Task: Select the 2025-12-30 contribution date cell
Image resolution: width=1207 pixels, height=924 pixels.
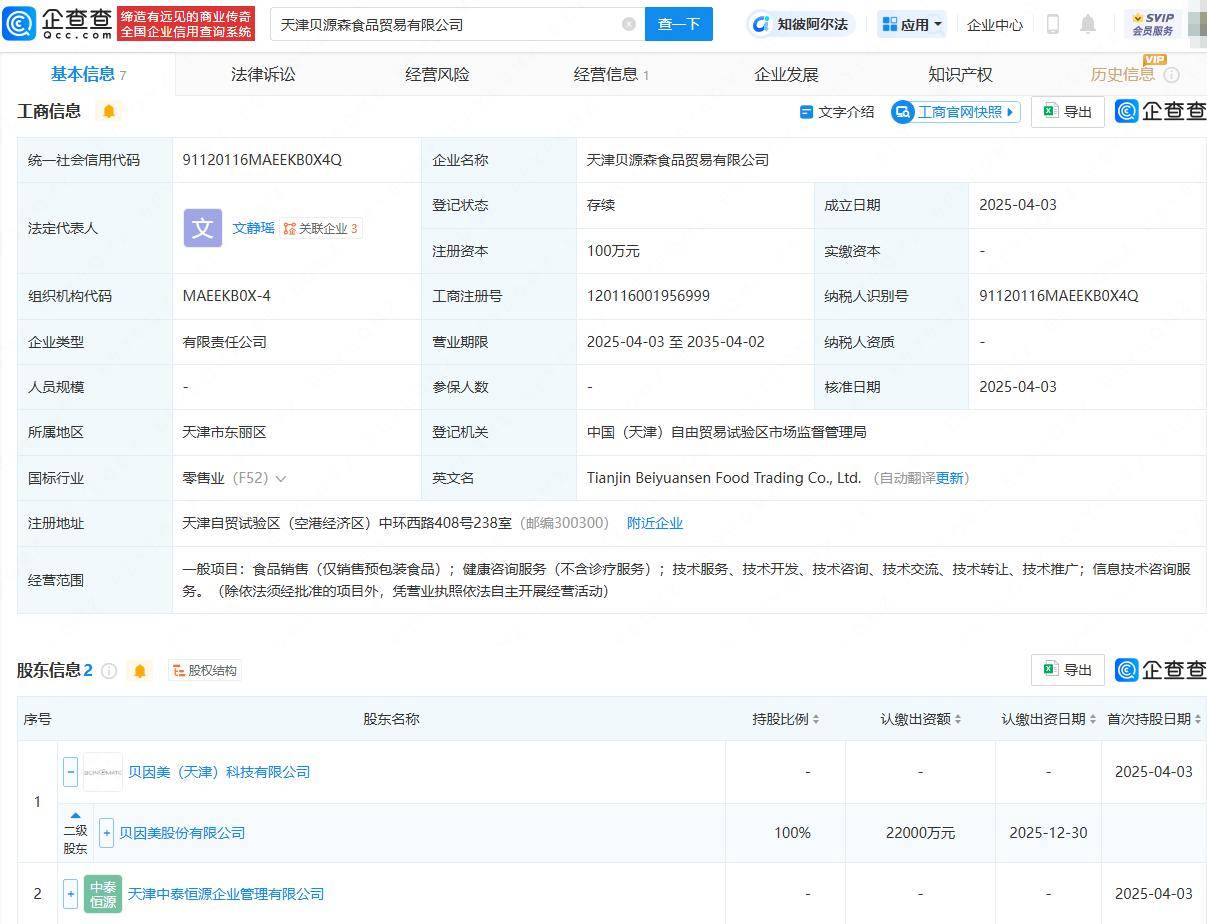Action: [1048, 833]
